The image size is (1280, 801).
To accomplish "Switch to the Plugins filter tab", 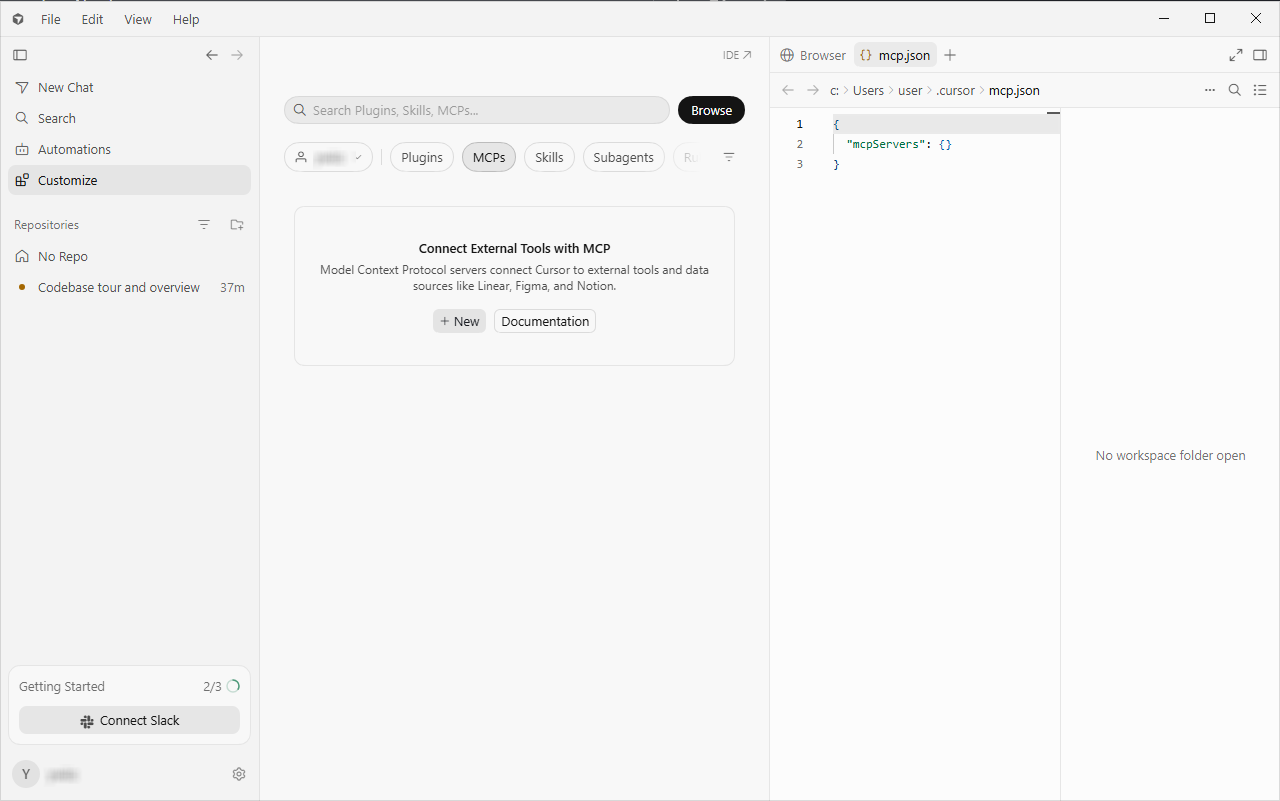I will 422,157.
